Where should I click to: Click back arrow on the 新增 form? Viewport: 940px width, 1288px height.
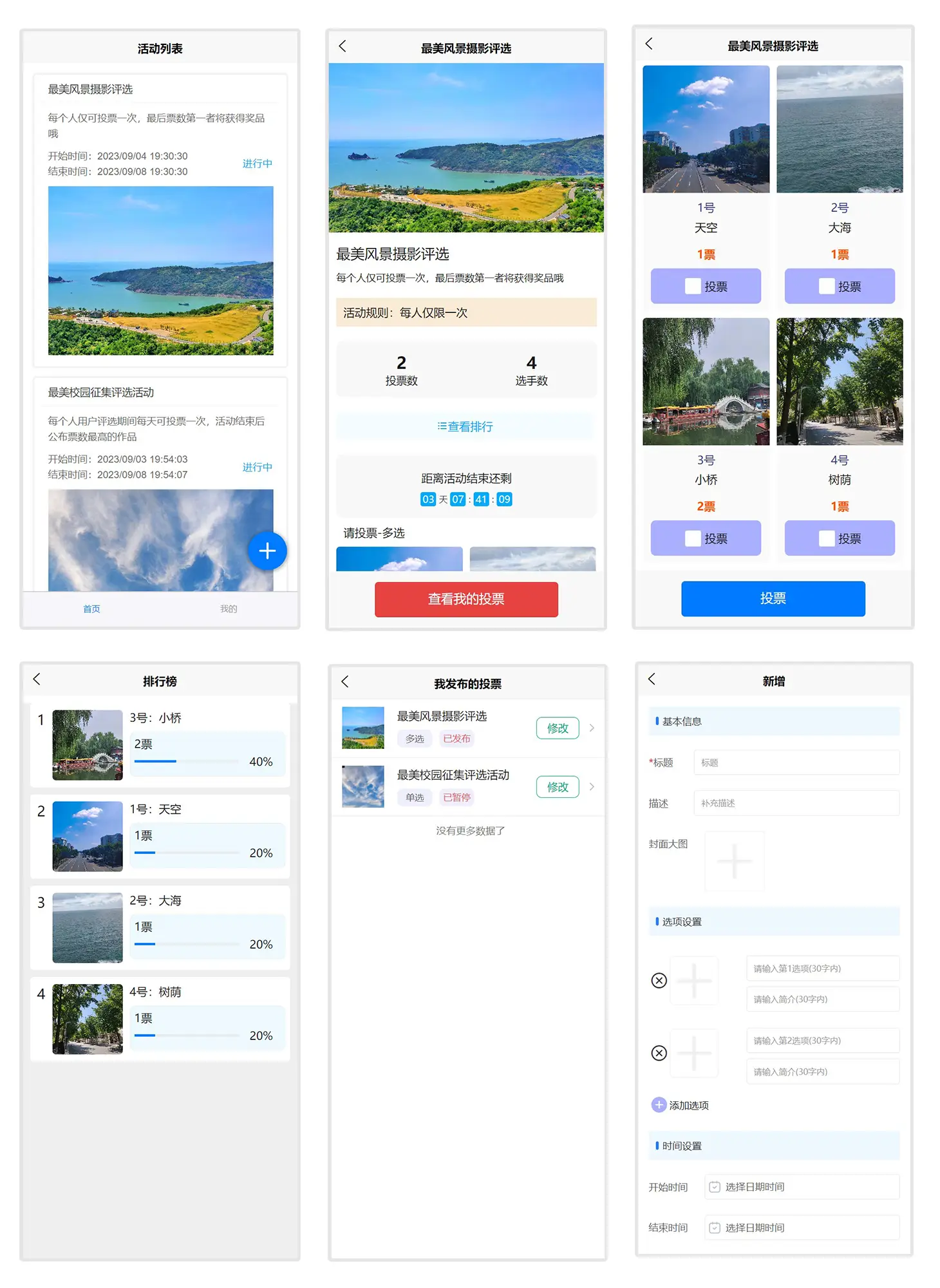click(652, 679)
